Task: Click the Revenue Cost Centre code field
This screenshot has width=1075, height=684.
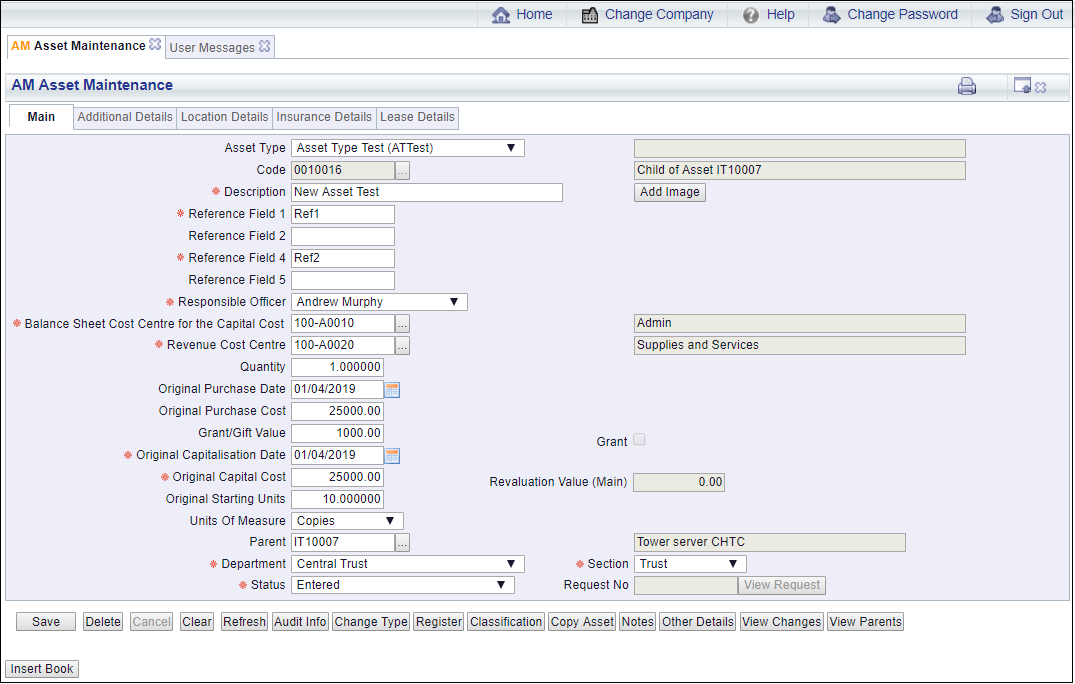Action: pos(343,345)
